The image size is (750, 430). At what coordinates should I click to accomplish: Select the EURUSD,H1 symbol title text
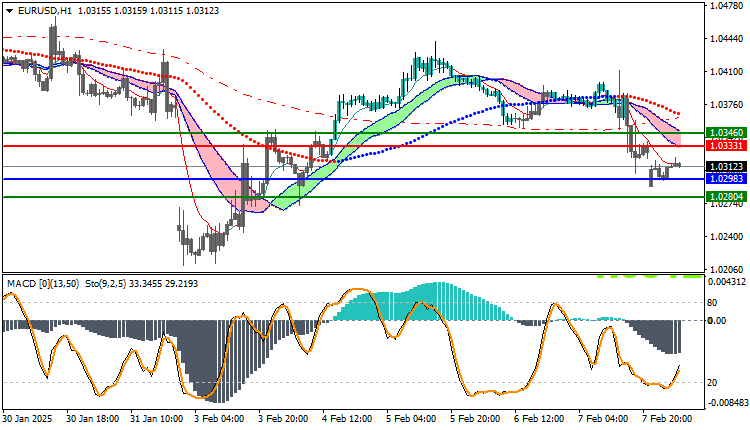click(x=44, y=10)
